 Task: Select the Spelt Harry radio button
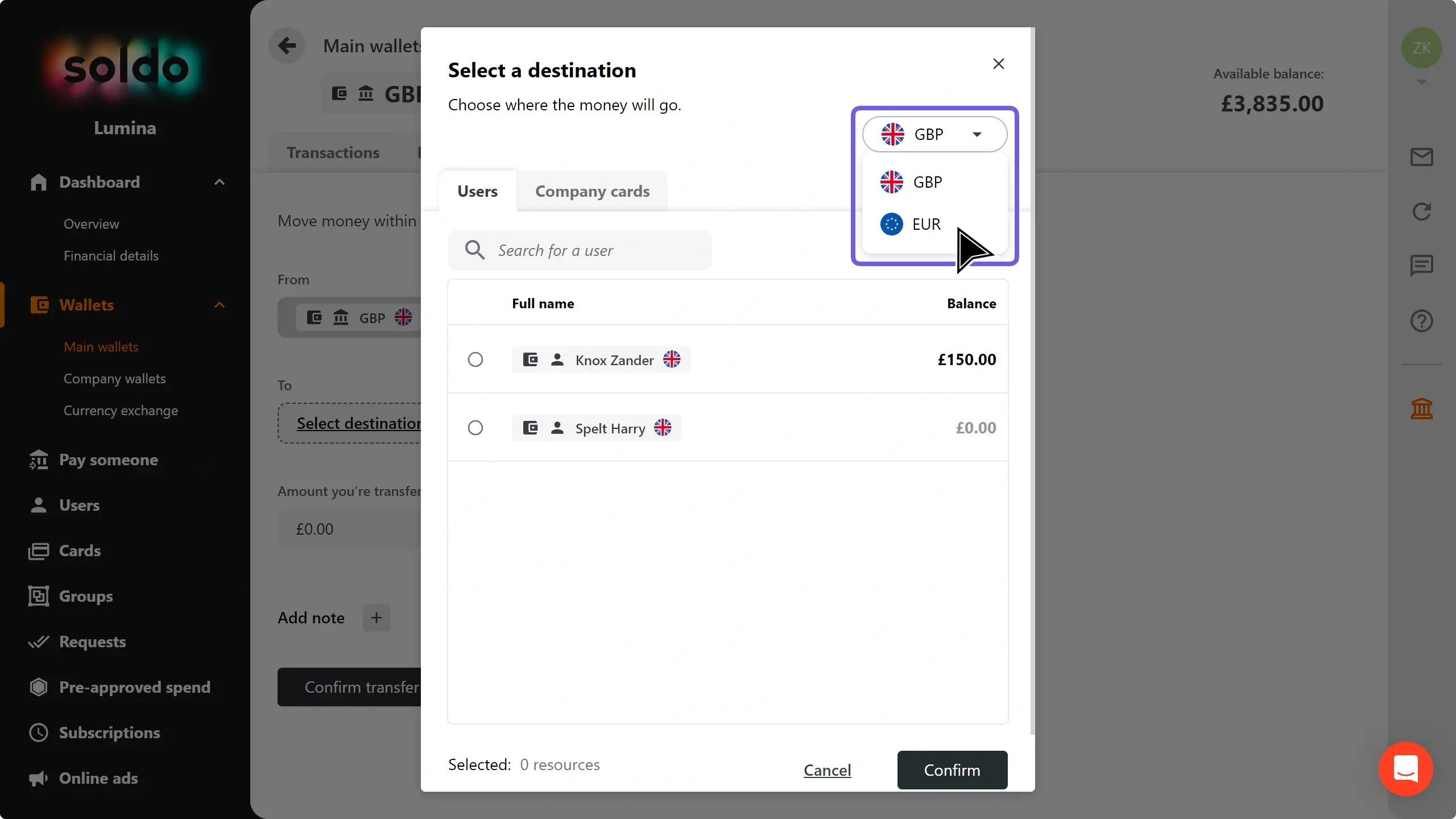pos(475,428)
